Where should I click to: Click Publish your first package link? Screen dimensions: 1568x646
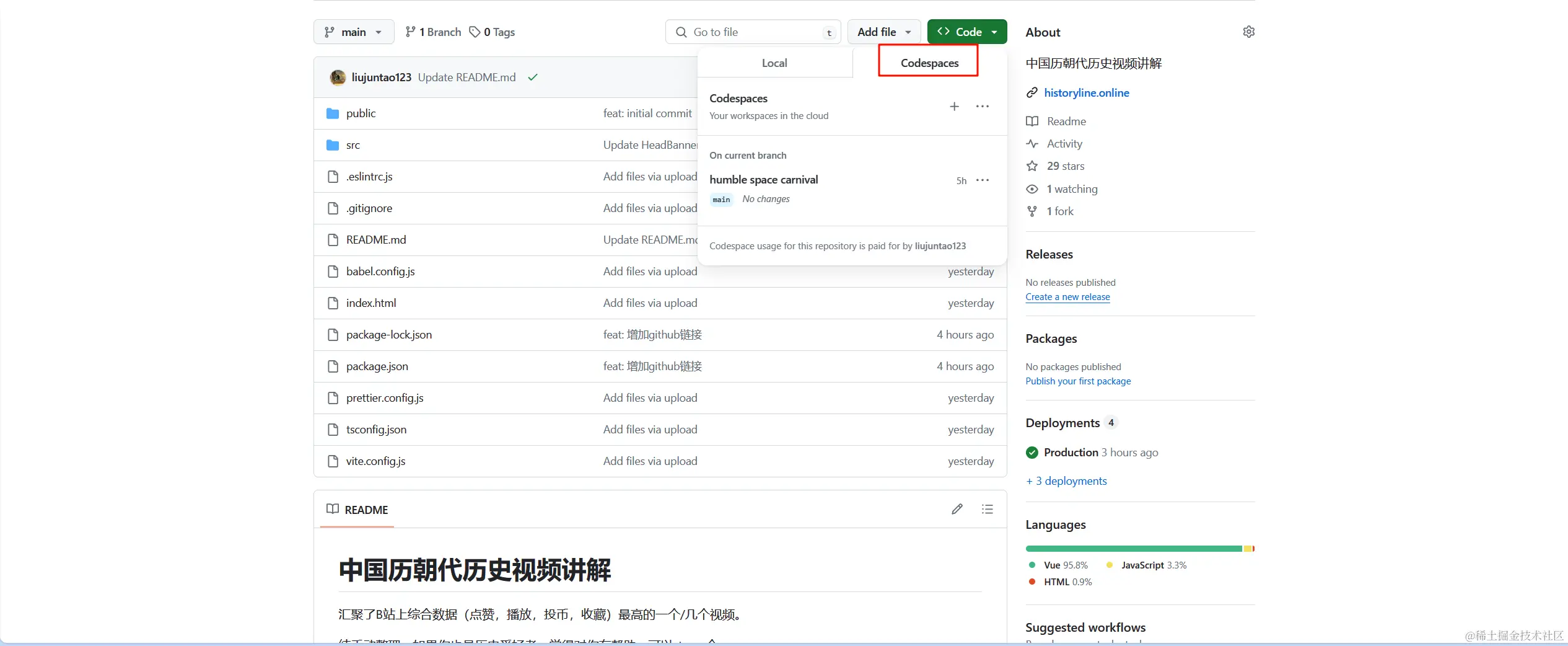coord(1078,381)
